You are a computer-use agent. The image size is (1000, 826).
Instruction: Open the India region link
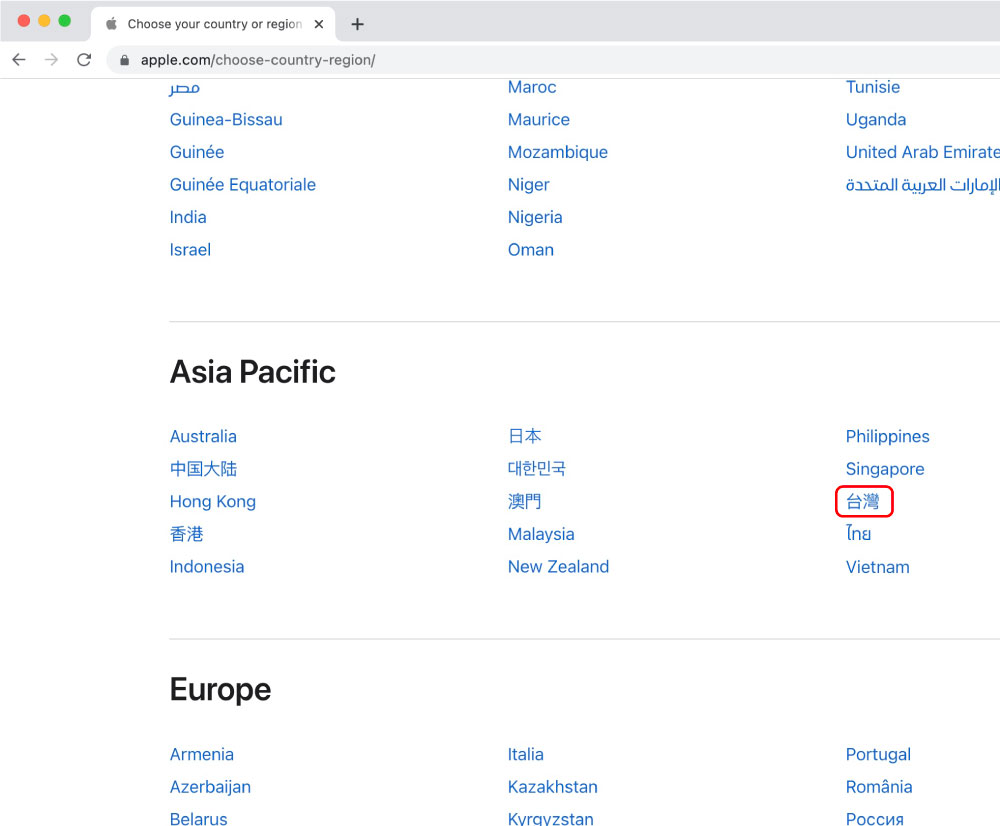pyautogui.click(x=188, y=218)
